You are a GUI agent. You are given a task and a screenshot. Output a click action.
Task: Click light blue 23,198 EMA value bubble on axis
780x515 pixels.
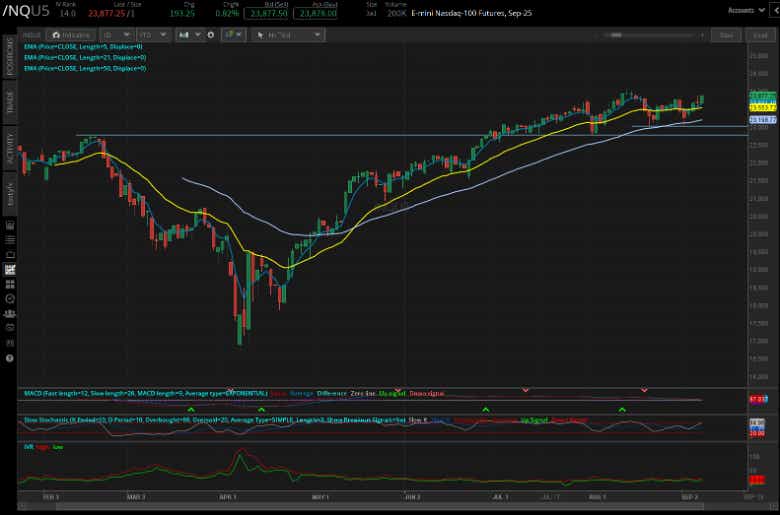click(x=763, y=119)
